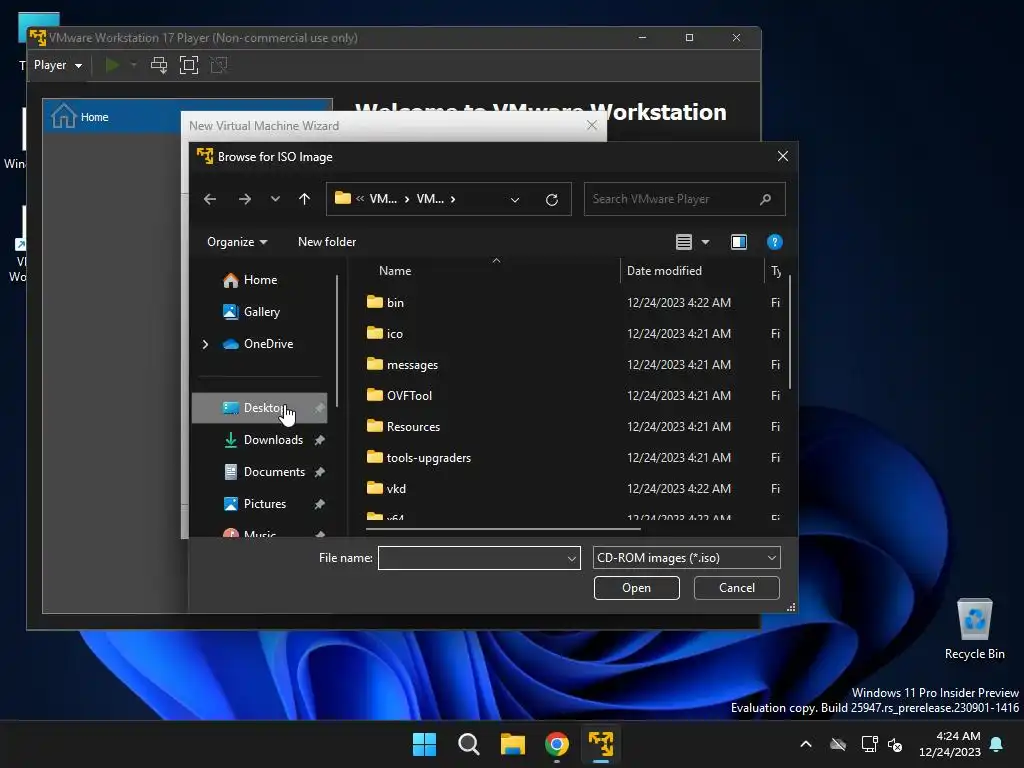The width and height of the screenshot is (1024, 768).
Task: Click the Cancel button
Action: coord(737,588)
